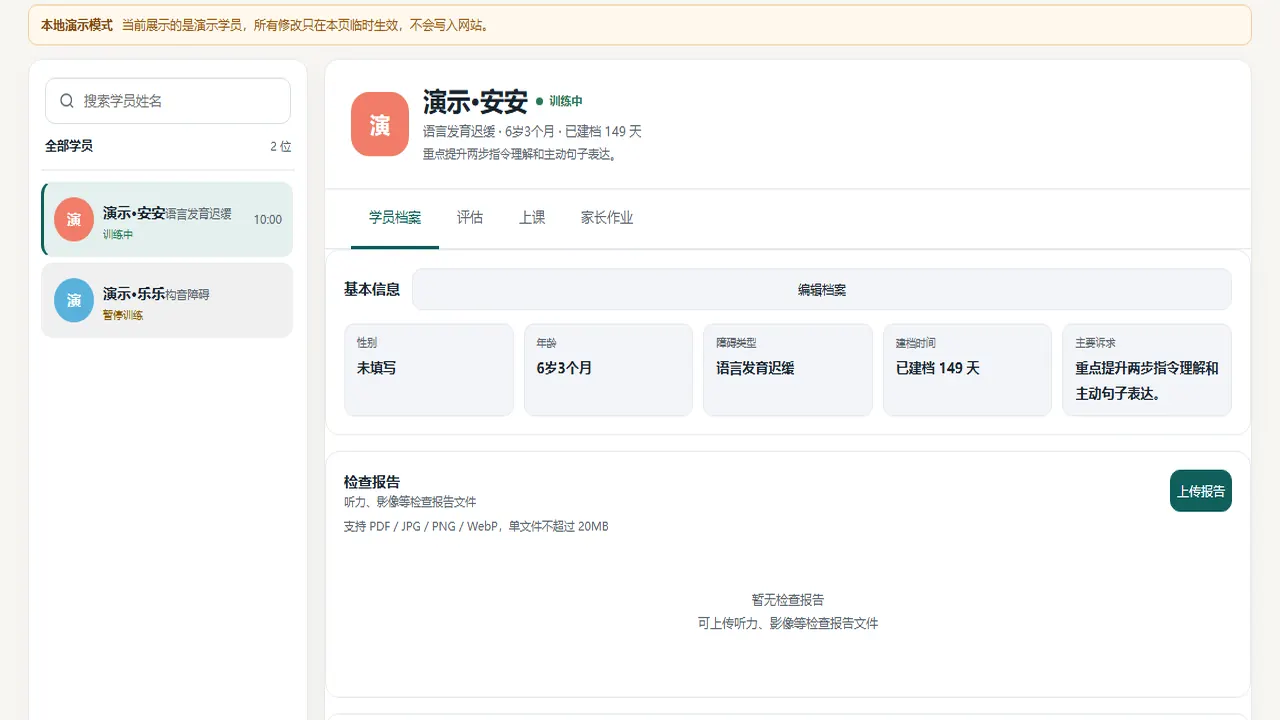This screenshot has height=720, width=1280.
Task: Click the 训练中 status badge in the header
Action: [x=559, y=101]
